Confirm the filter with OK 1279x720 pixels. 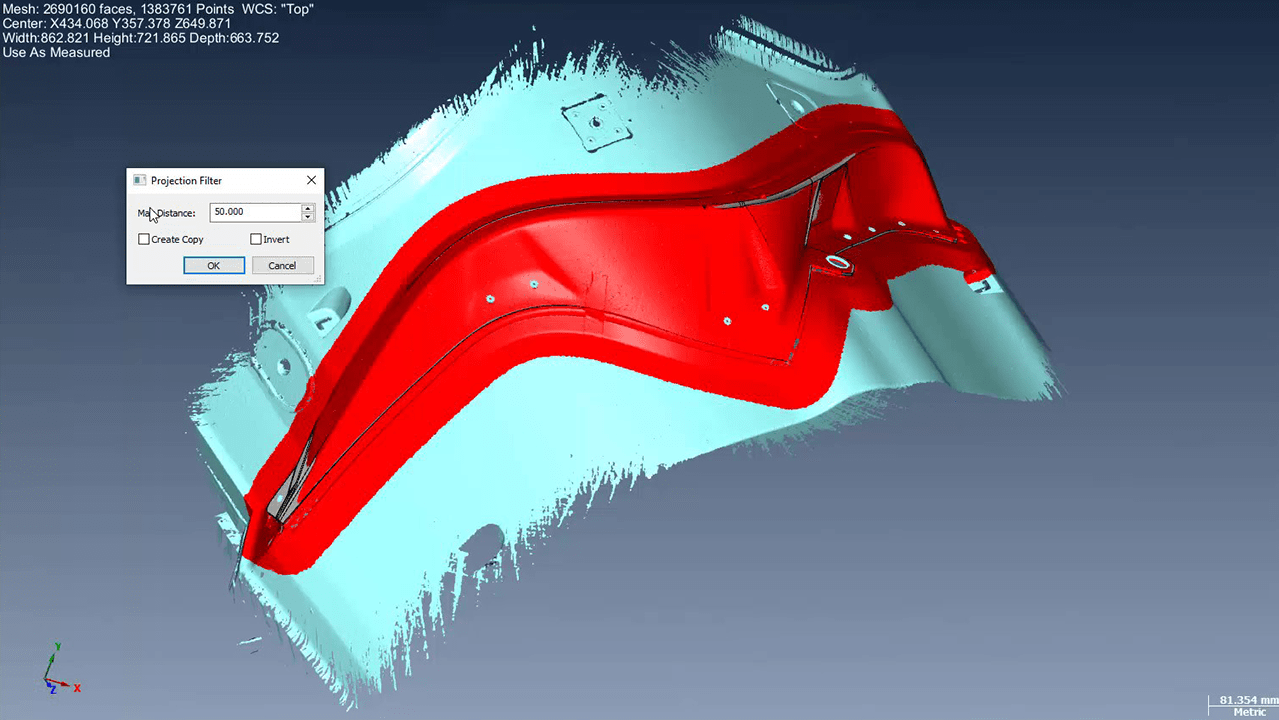click(x=213, y=265)
